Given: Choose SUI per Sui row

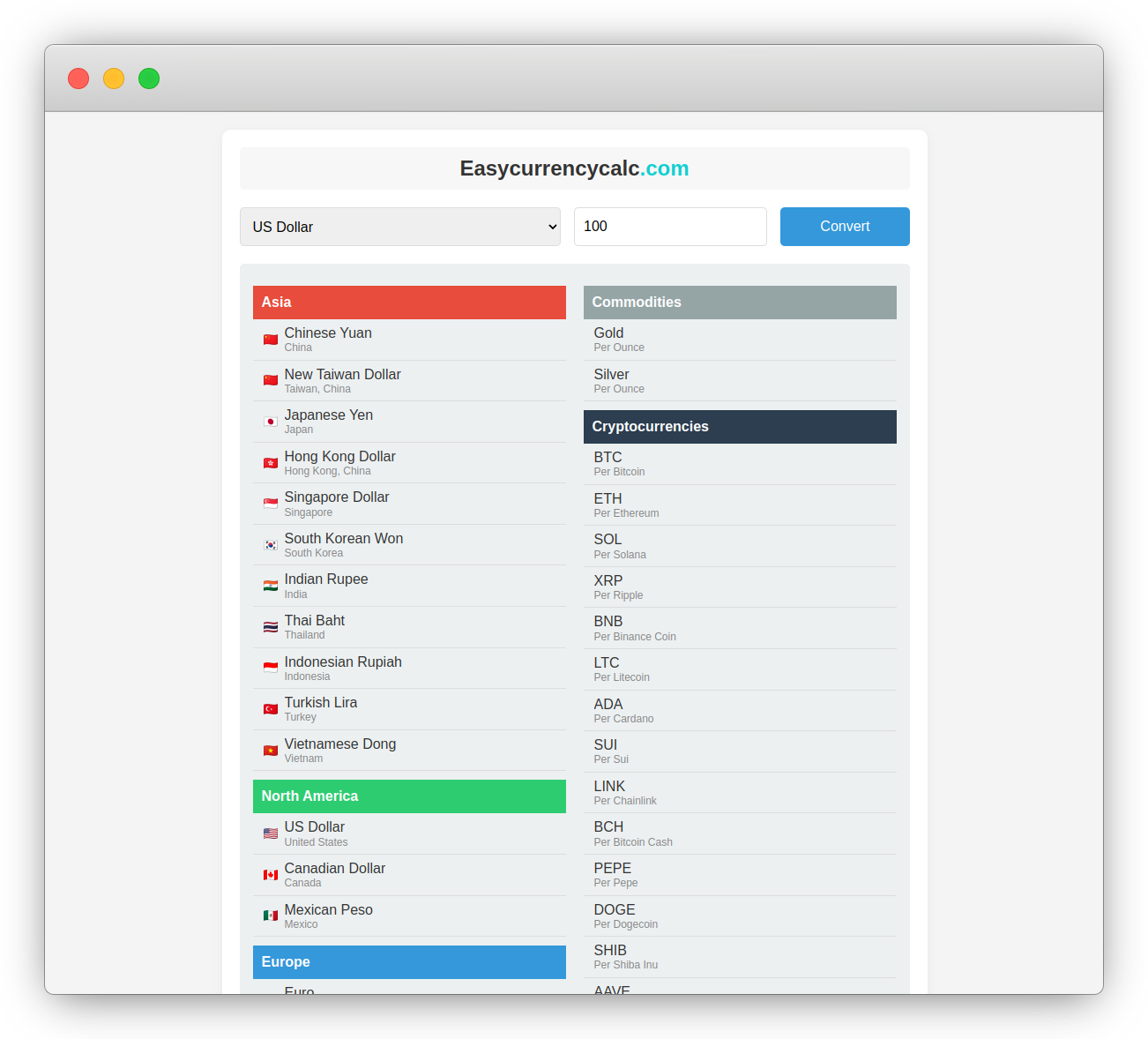Looking at the screenshot, I should (x=740, y=751).
